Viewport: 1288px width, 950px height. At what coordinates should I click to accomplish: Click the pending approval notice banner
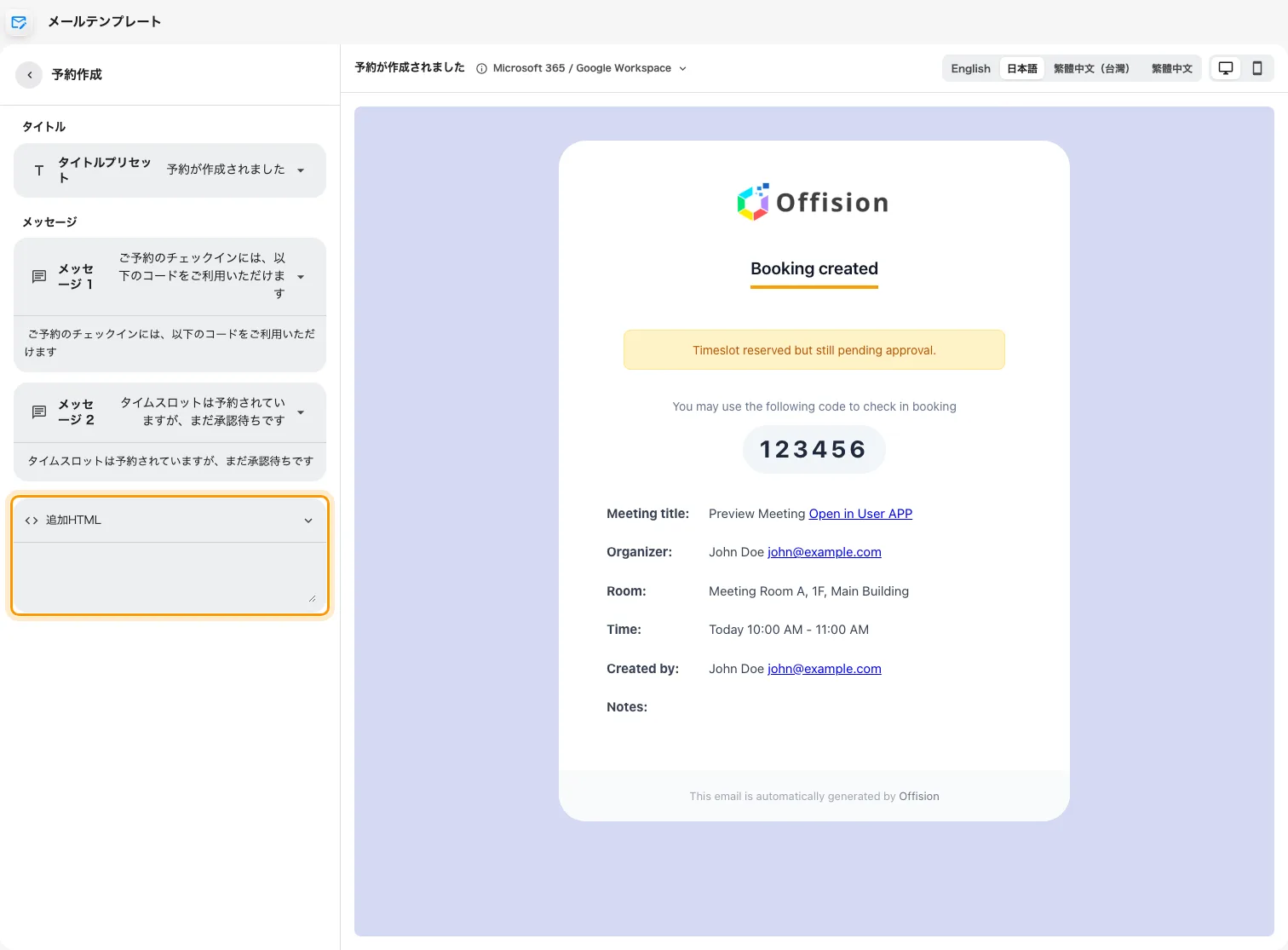[x=814, y=350]
